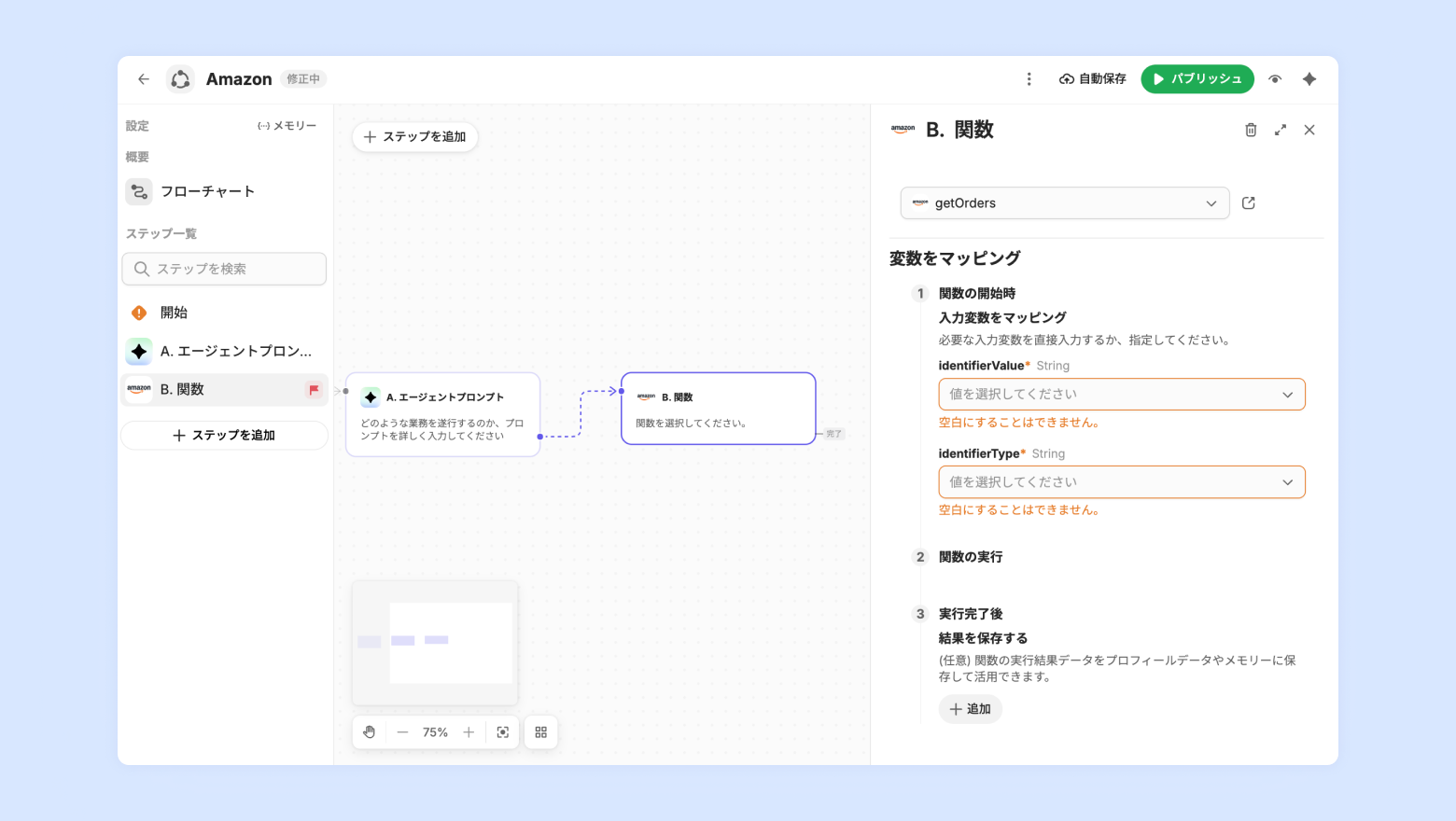1456x821 pixels.
Task: Click the Amazon icon in the panel header
Action: pyautogui.click(x=903, y=130)
